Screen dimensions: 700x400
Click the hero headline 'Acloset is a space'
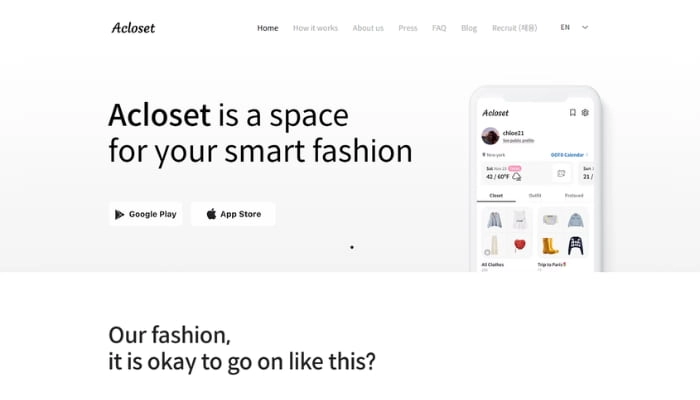pyautogui.click(x=228, y=115)
